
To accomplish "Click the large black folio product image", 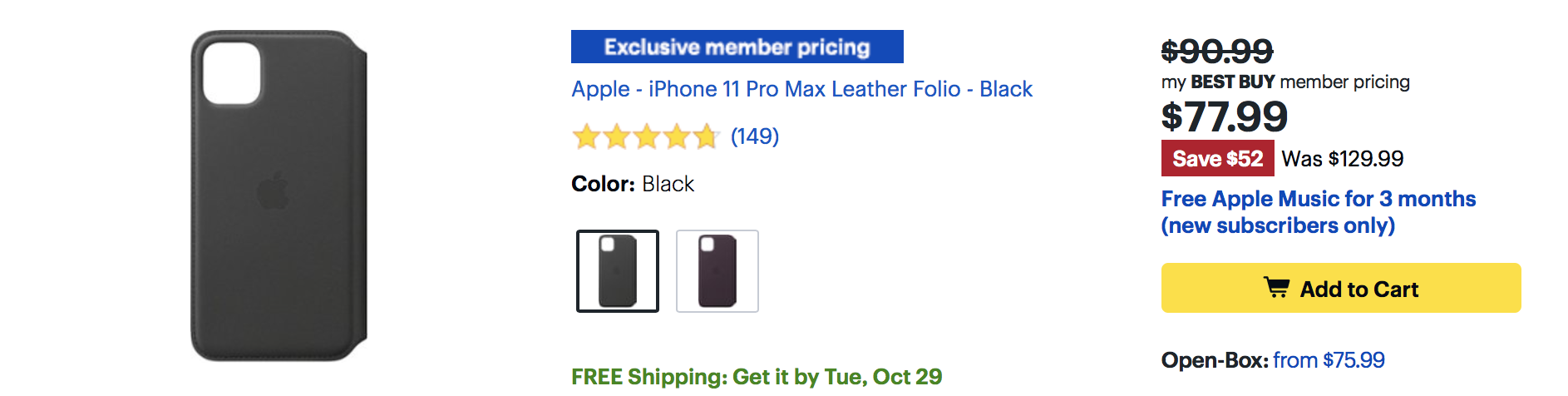I will coord(279,196).
